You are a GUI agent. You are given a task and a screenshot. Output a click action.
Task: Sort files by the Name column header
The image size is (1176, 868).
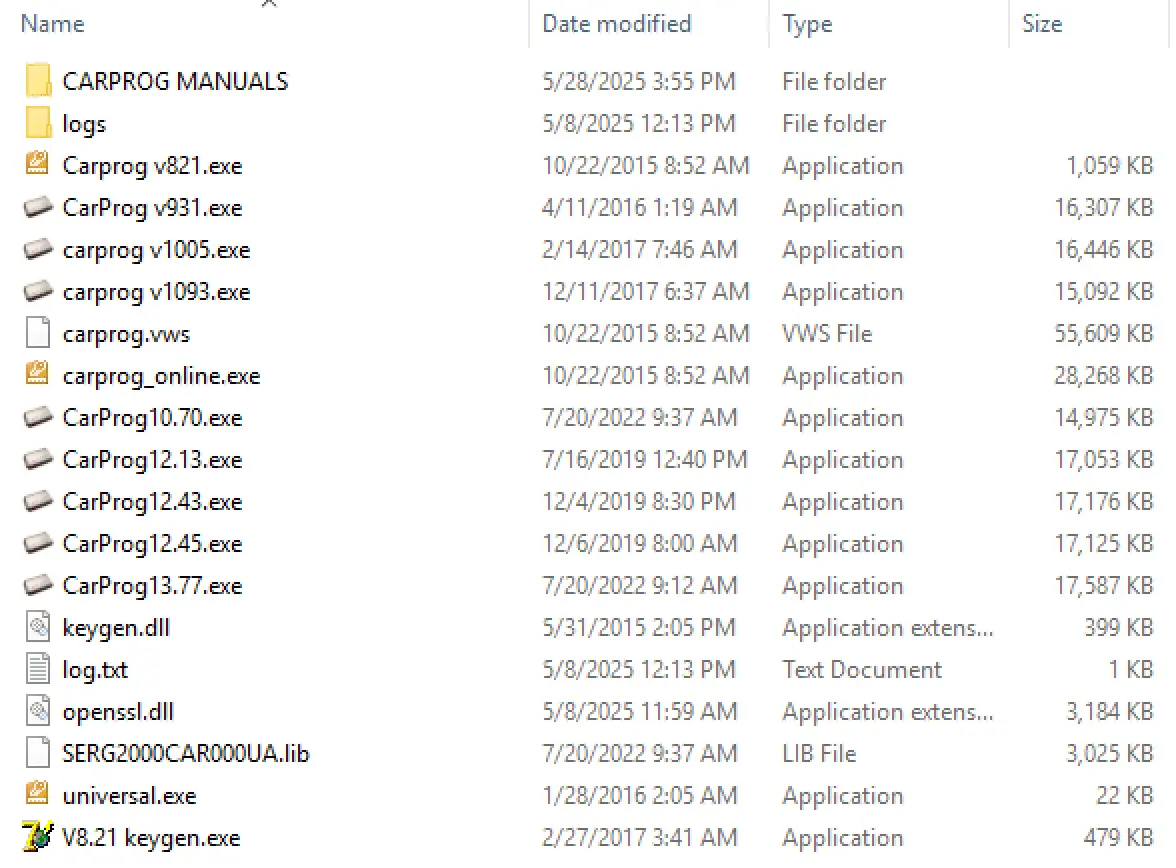pyautogui.click(x=52, y=24)
